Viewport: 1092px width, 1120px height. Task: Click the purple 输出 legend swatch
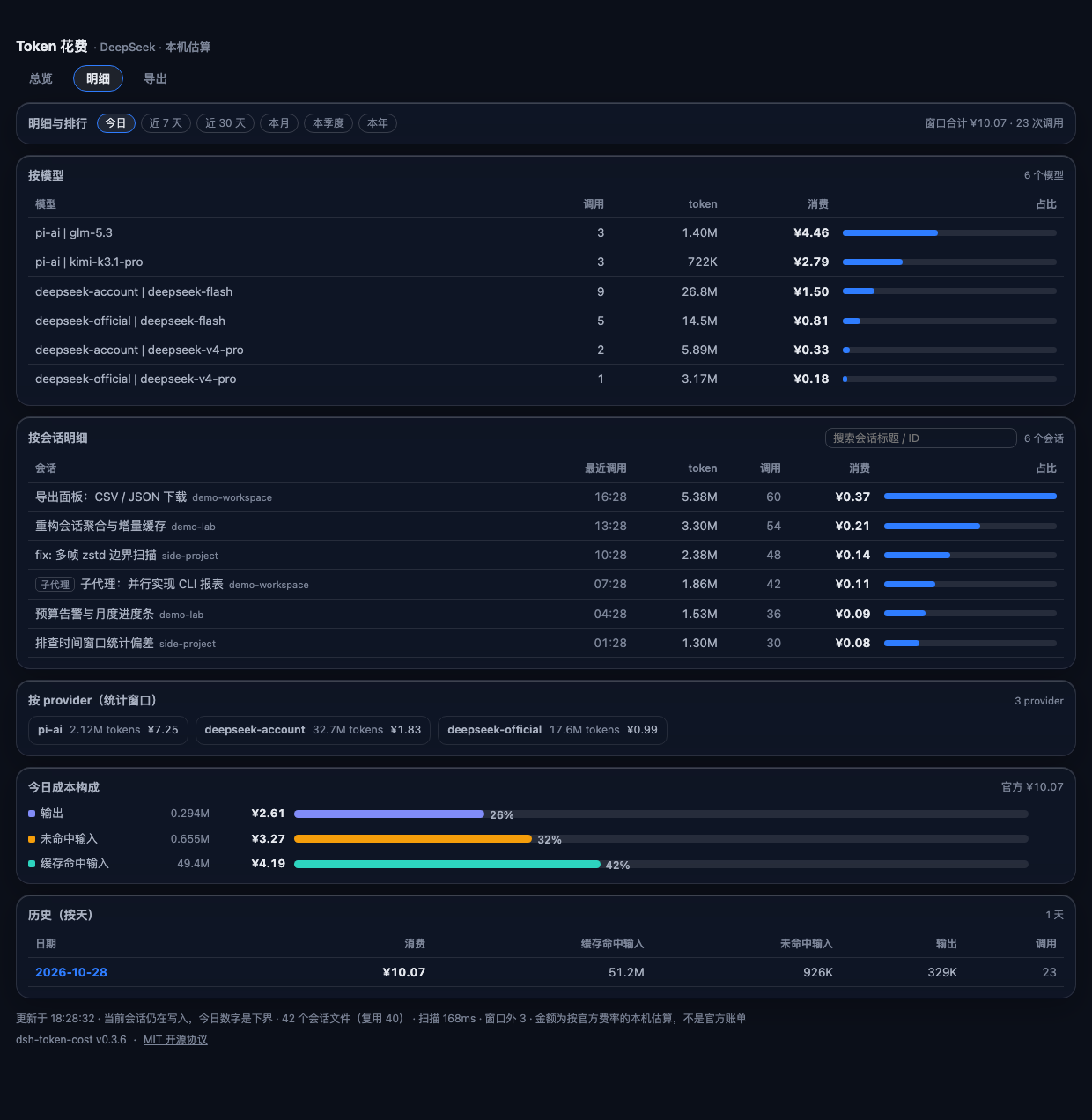click(32, 814)
